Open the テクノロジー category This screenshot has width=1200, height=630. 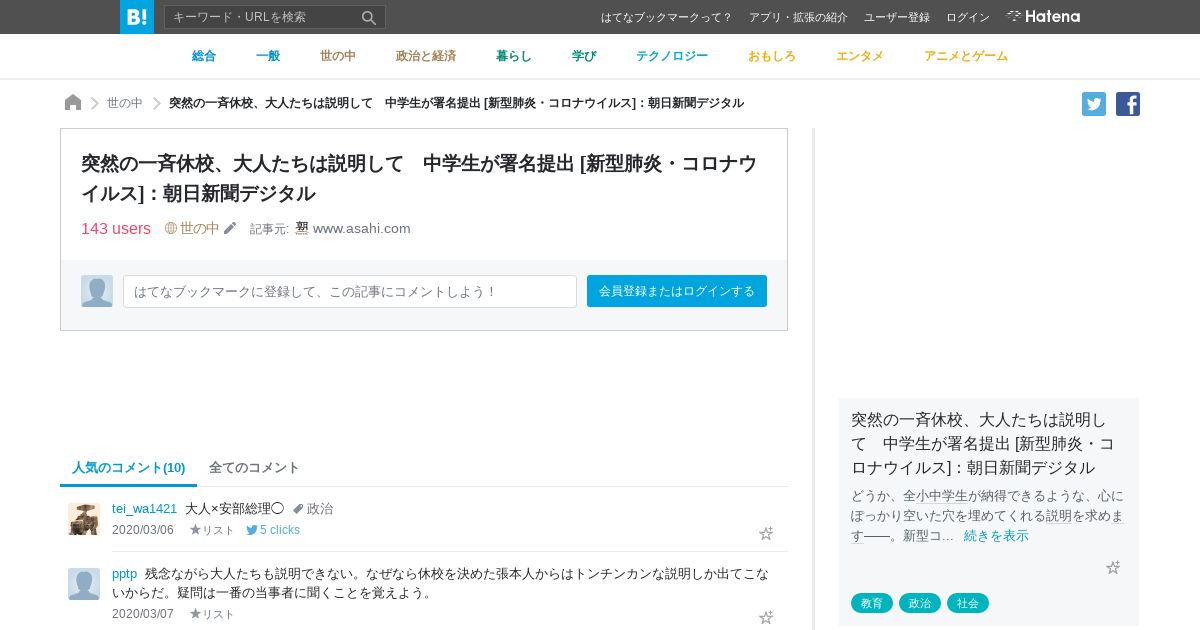[x=672, y=56]
